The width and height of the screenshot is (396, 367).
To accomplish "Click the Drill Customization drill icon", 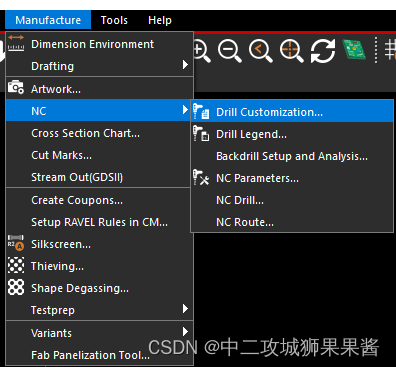I will pos(201,112).
